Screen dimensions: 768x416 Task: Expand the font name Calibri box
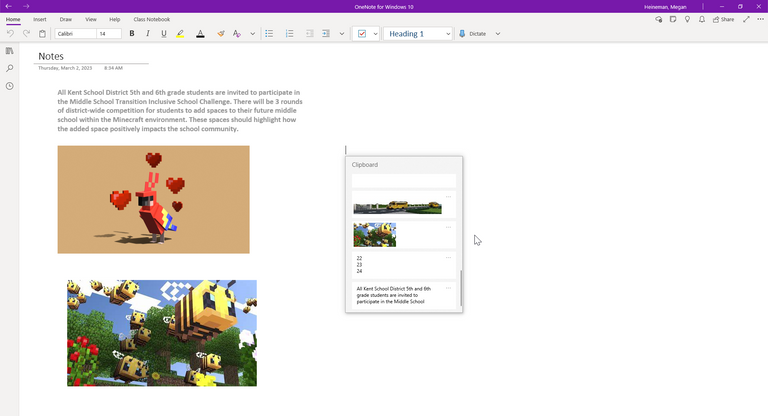(x=74, y=33)
